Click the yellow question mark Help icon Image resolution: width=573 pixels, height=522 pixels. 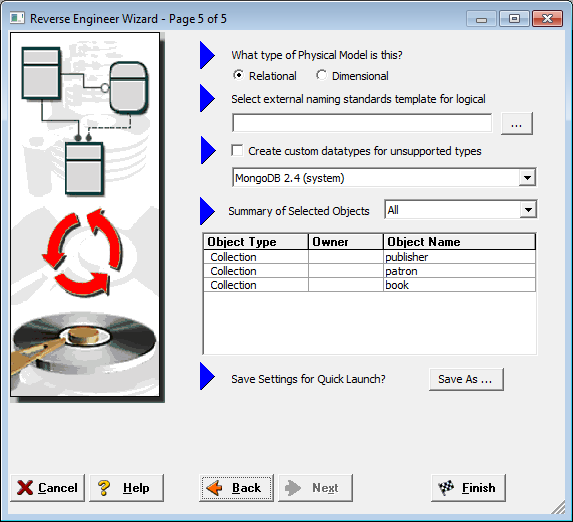pos(104,488)
